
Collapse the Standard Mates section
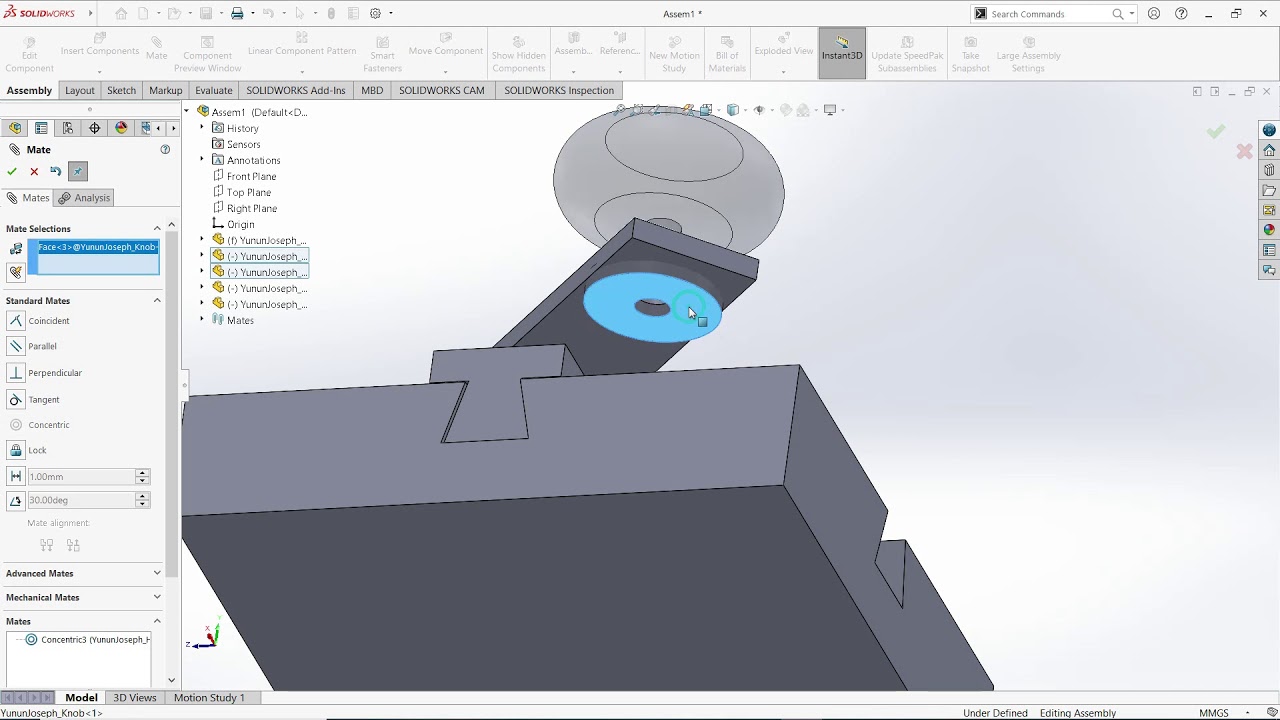157,301
